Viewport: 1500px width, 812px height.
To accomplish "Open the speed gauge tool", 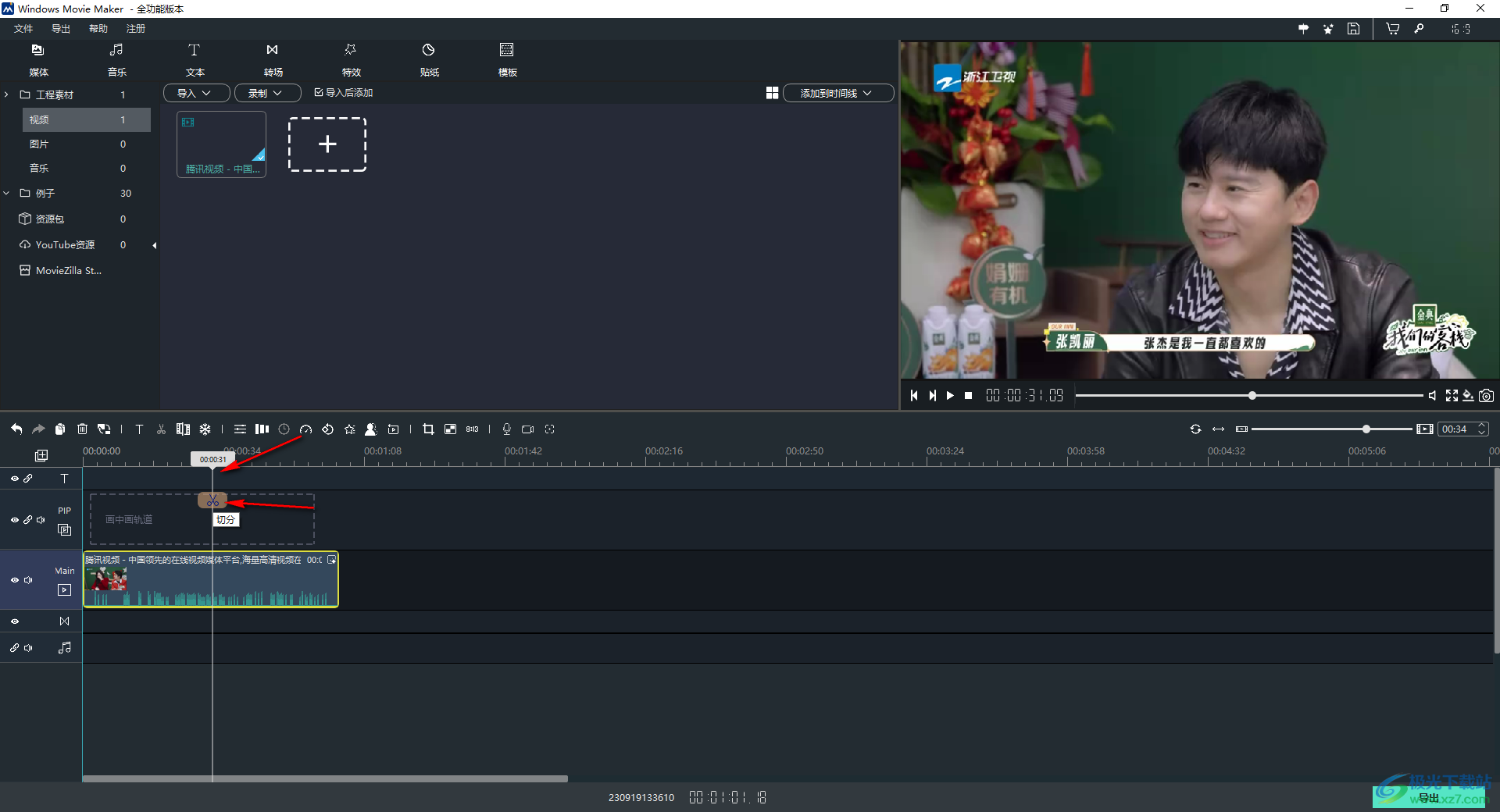I will pyautogui.click(x=305, y=429).
